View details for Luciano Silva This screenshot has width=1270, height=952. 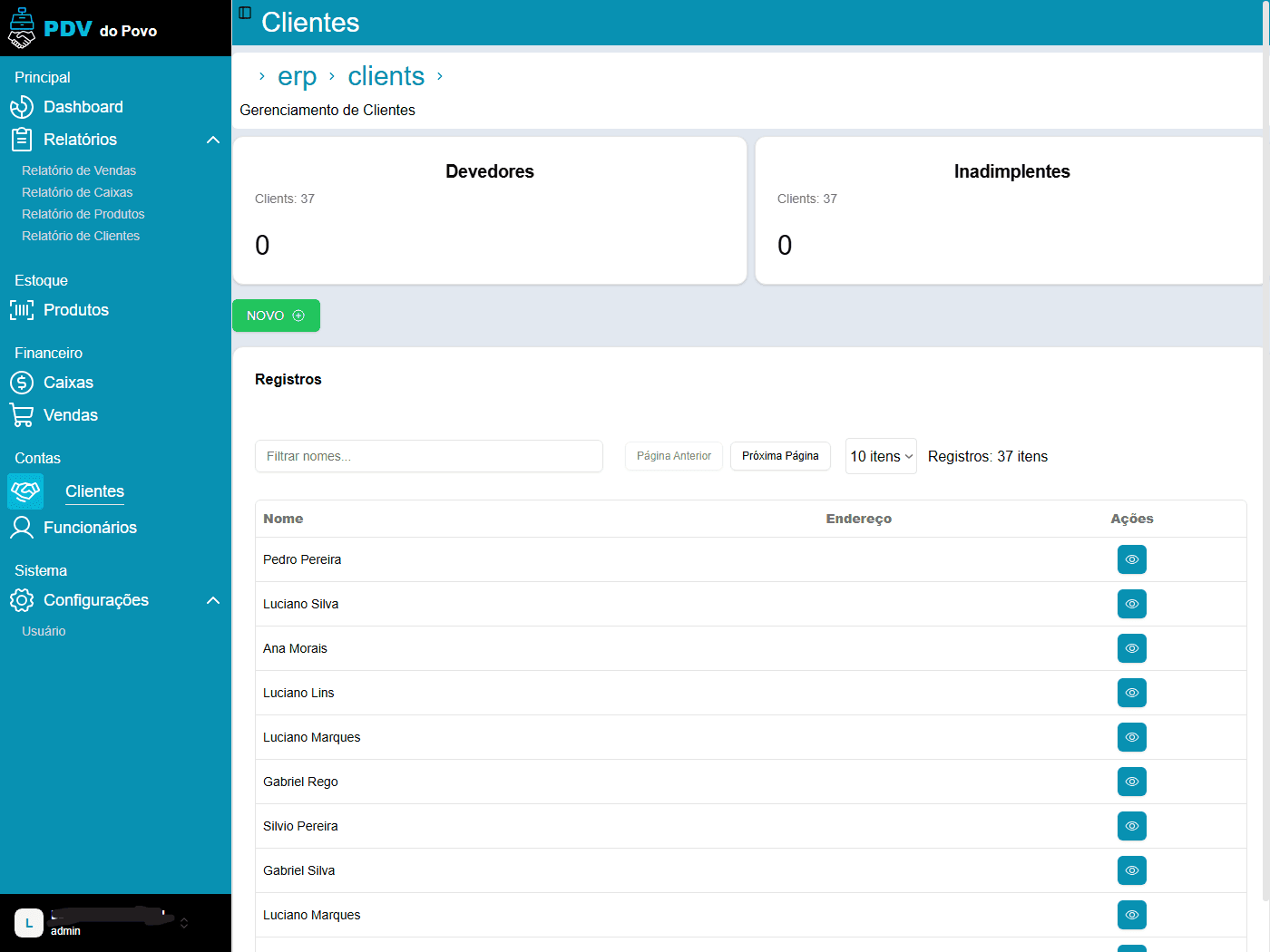[1132, 604]
